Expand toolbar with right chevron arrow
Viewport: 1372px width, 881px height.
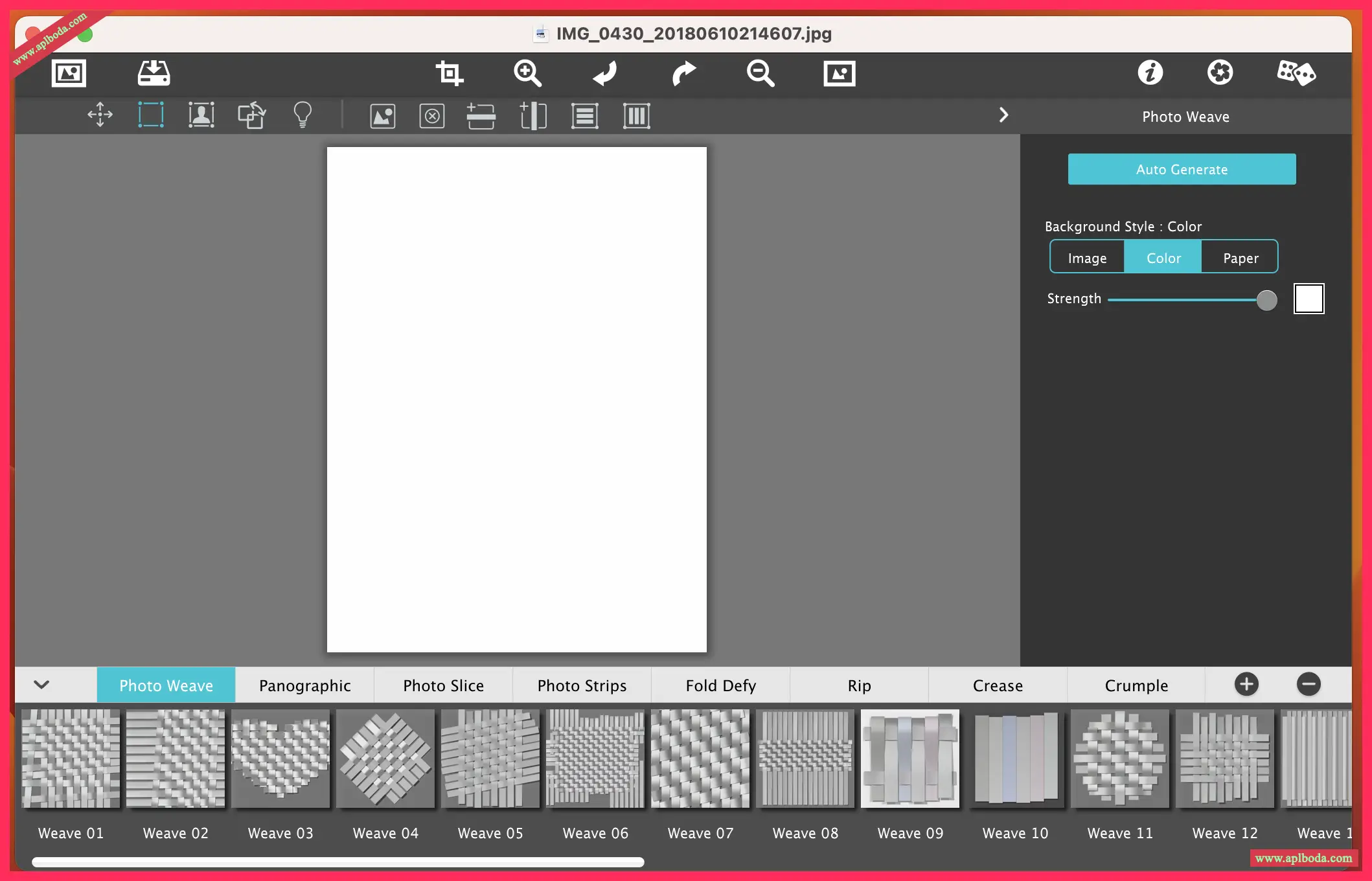coord(1003,115)
